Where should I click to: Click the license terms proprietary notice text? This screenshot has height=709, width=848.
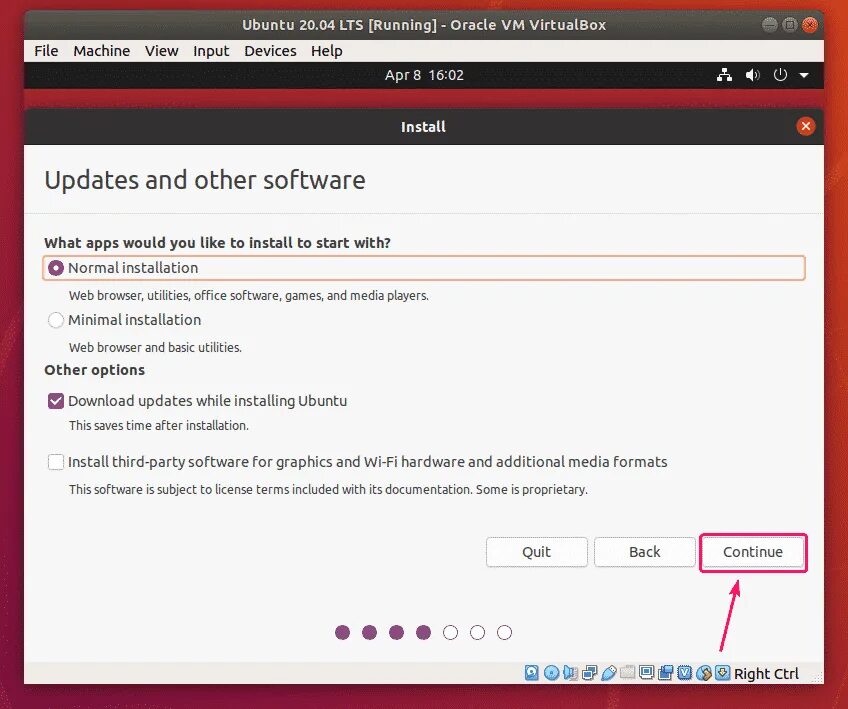coord(328,489)
